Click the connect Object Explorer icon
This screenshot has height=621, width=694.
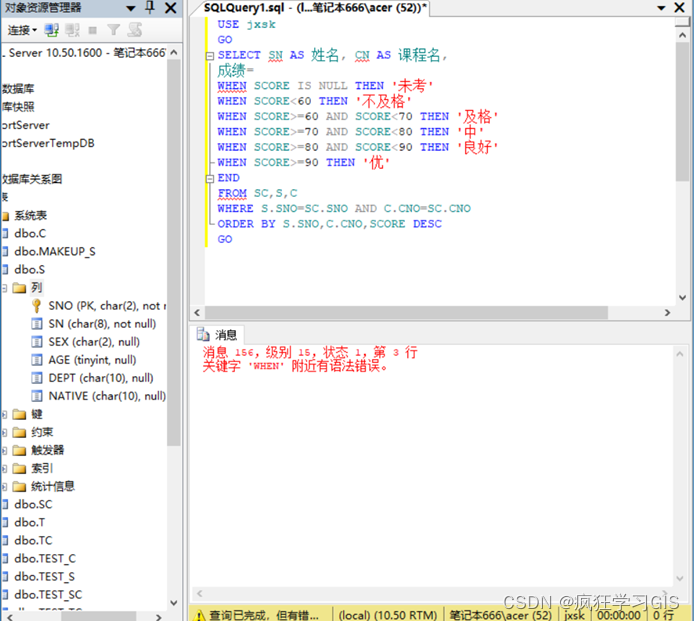point(51,30)
